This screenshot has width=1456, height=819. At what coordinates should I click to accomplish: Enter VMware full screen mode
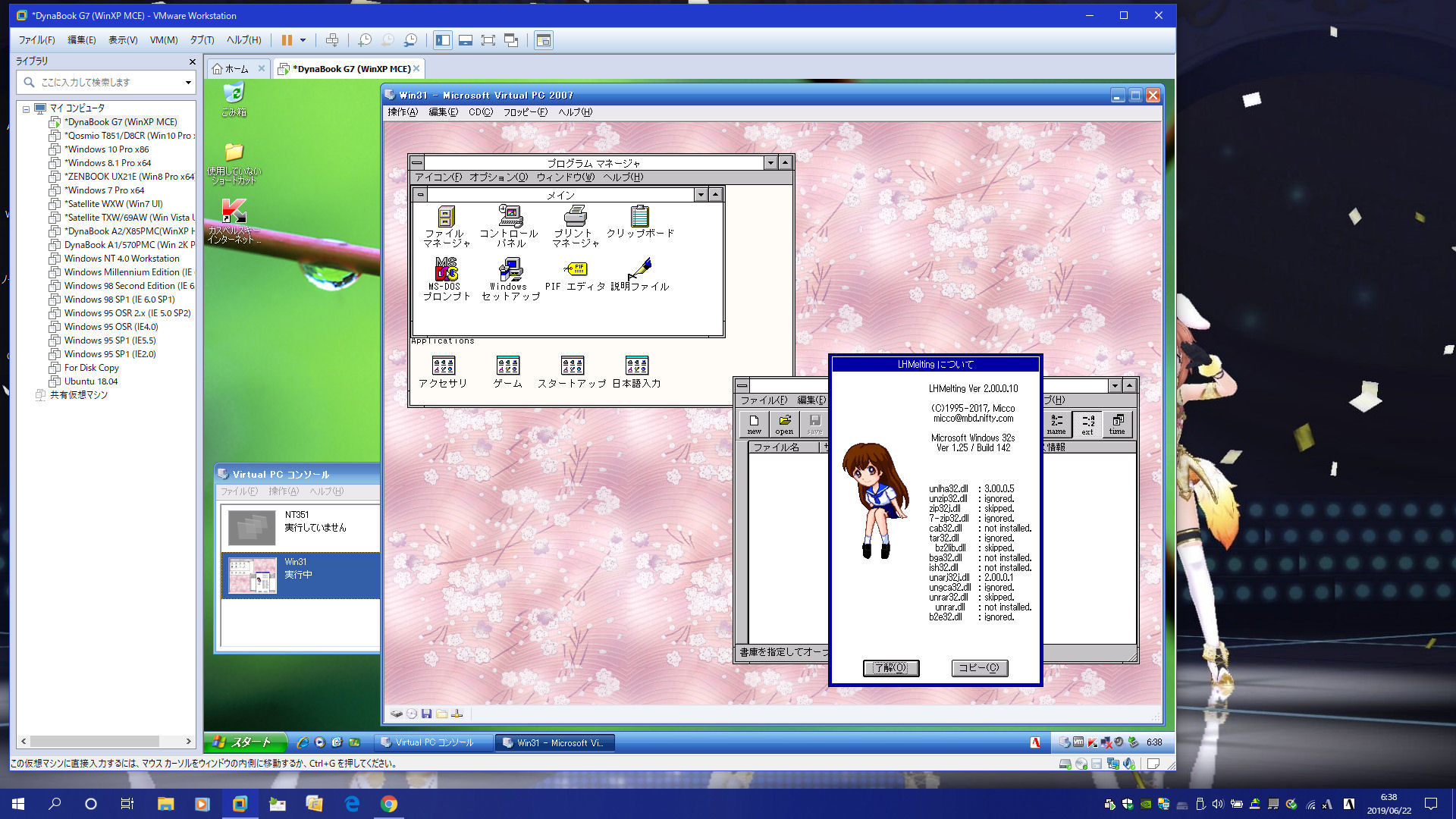pyautogui.click(x=488, y=40)
